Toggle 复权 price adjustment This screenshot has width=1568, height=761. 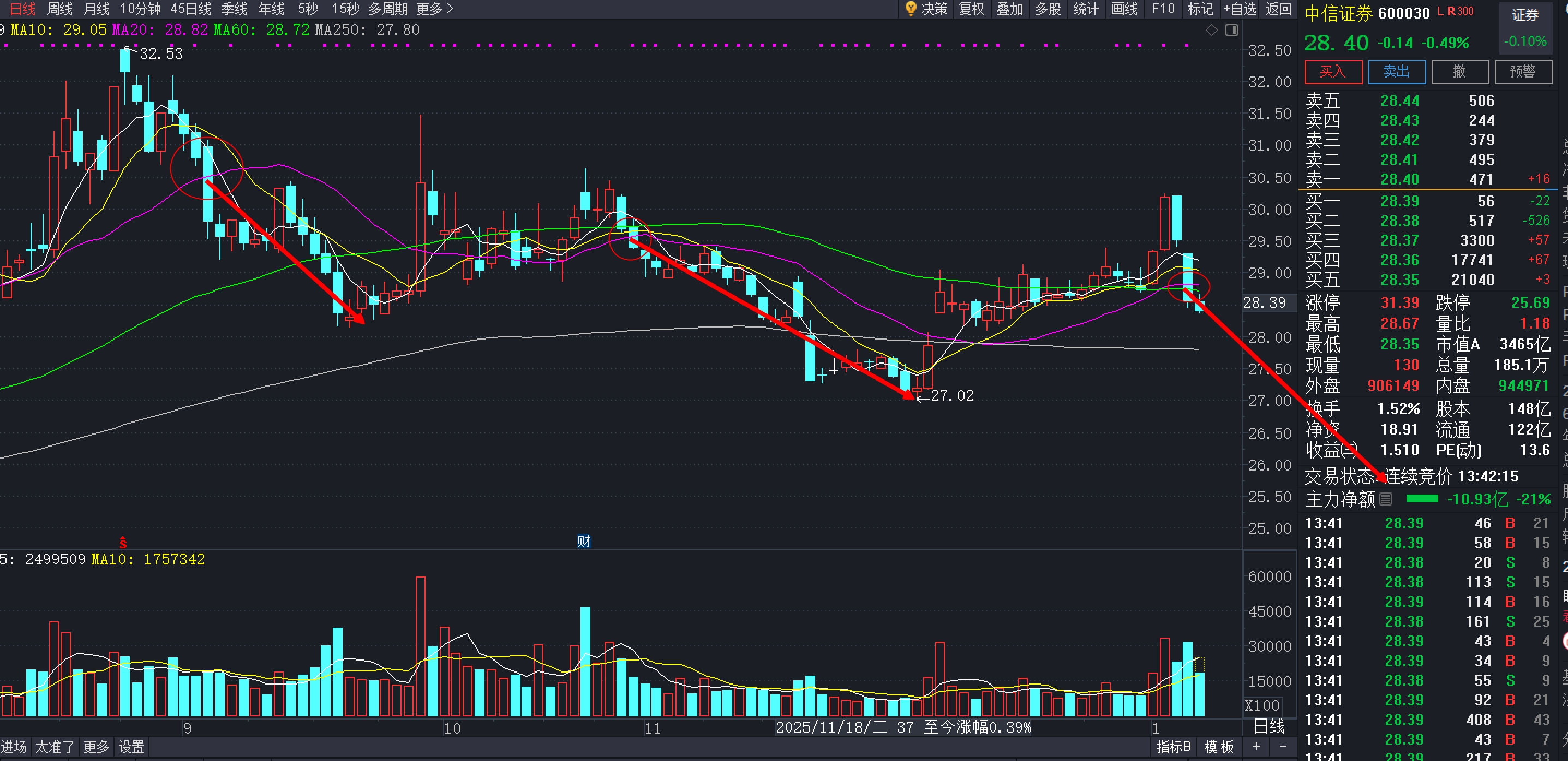coord(972,9)
